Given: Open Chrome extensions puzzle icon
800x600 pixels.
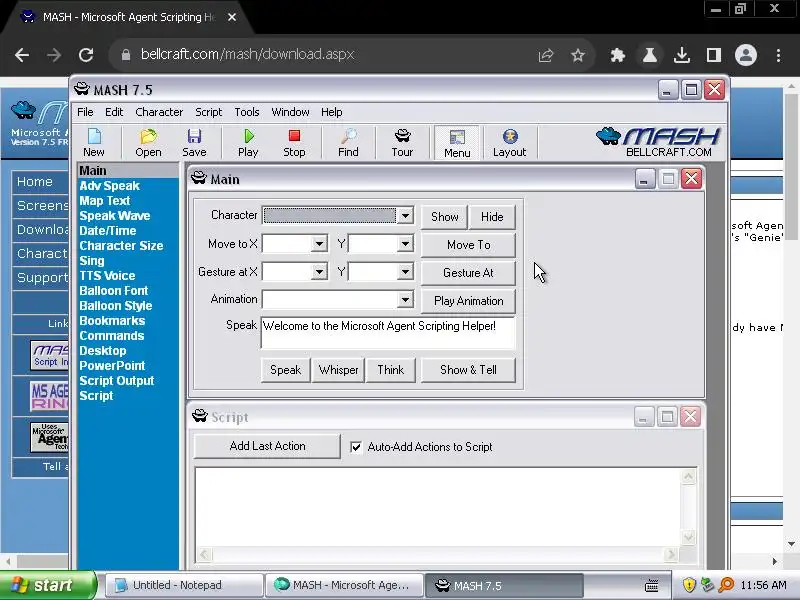Looking at the screenshot, I should point(618,55).
